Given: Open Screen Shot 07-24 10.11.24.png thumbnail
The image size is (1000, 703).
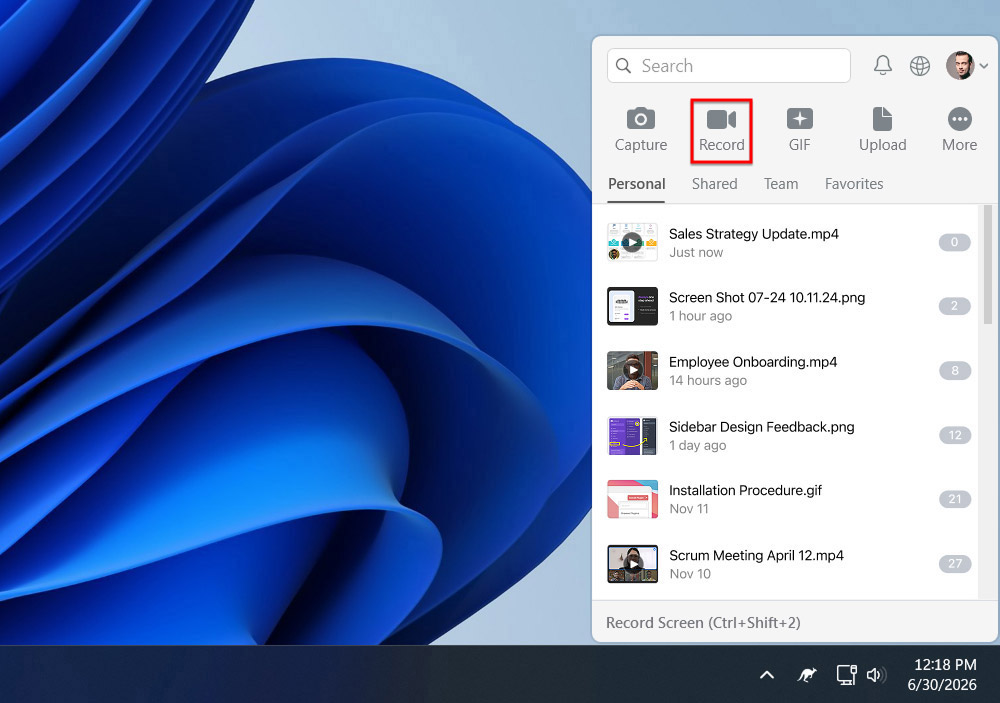Looking at the screenshot, I should (x=632, y=306).
